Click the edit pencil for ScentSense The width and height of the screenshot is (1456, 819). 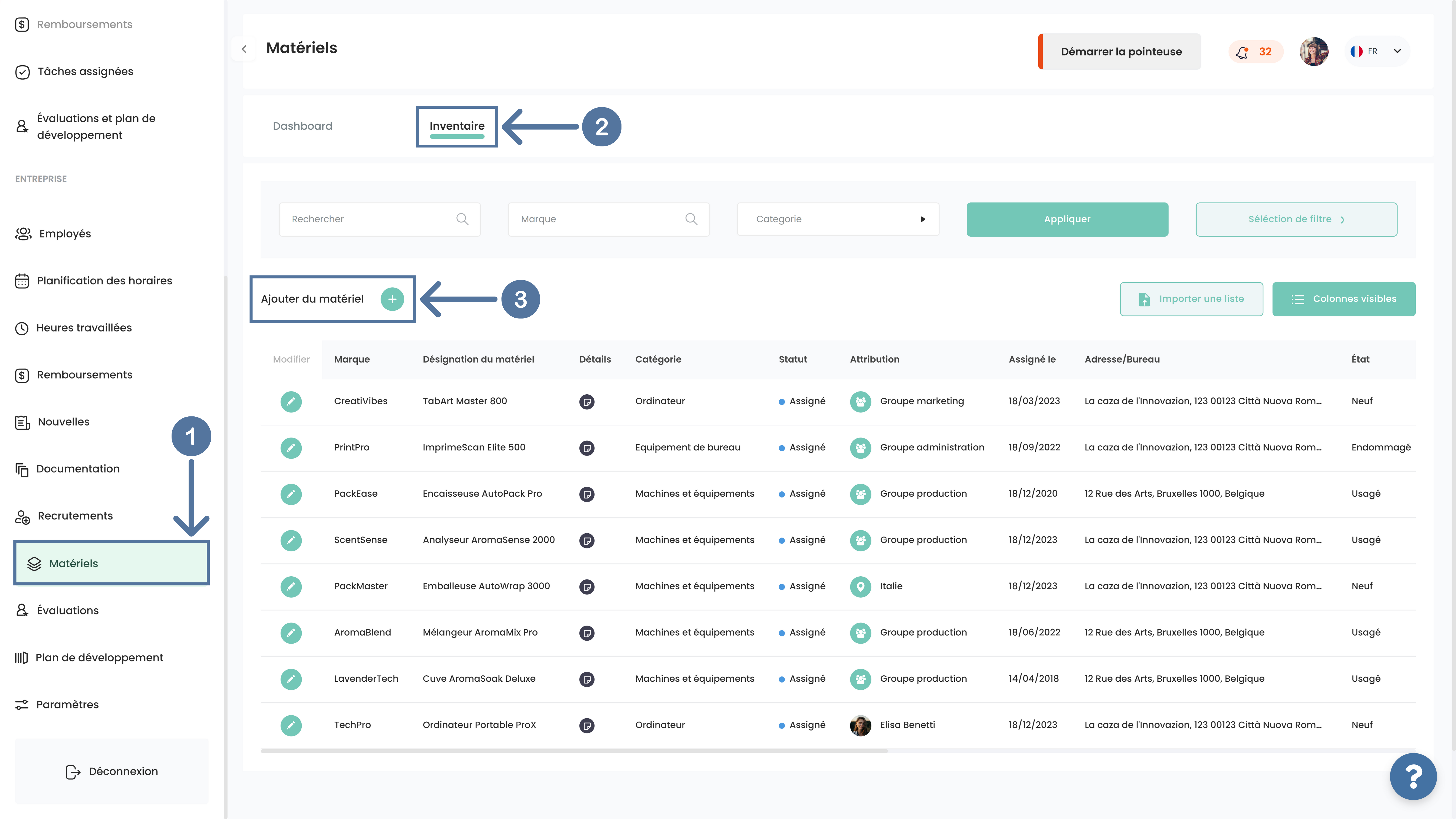(x=291, y=540)
